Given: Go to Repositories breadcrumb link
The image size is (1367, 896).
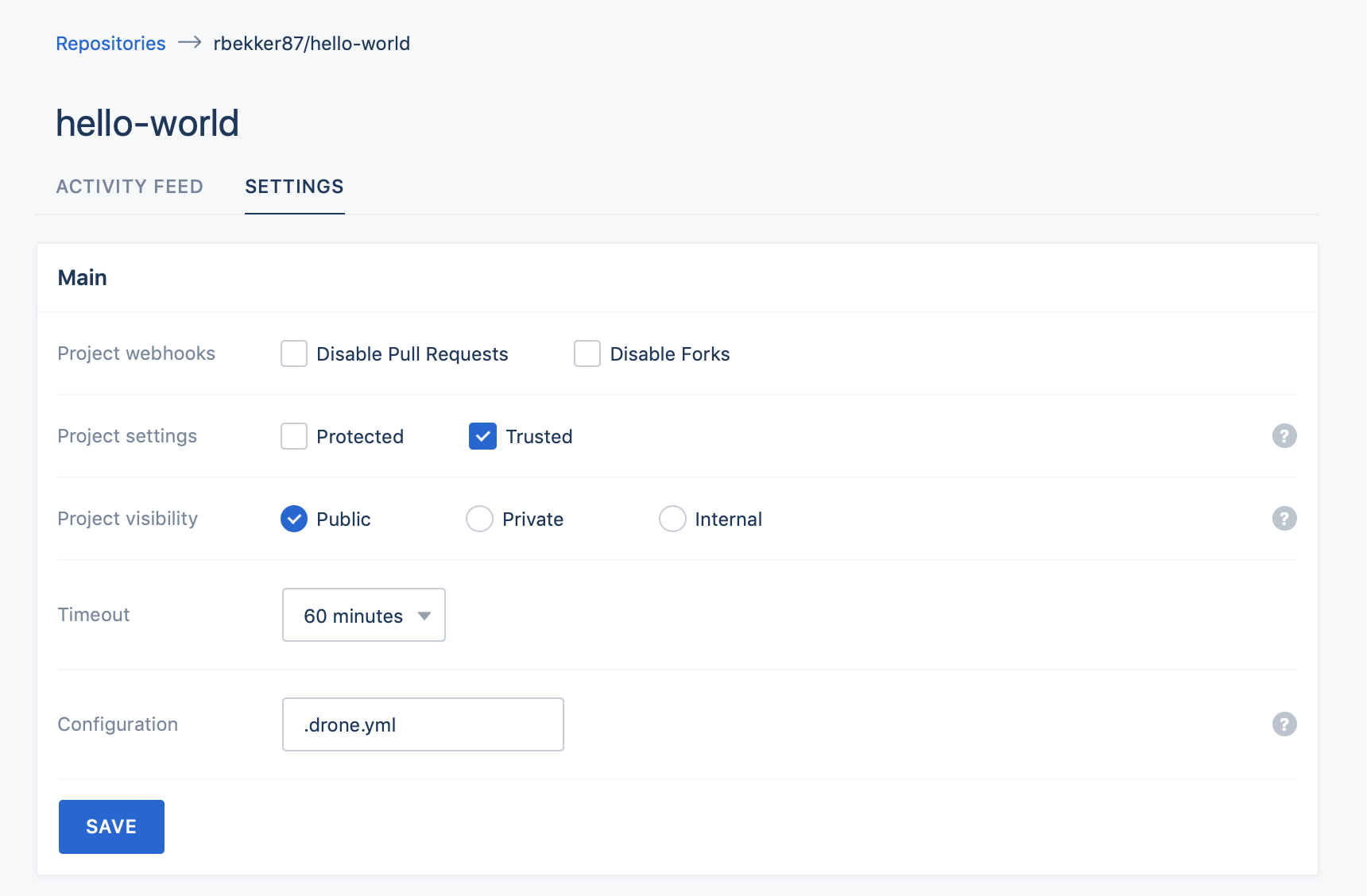Looking at the screenshot, I should 110,44.
